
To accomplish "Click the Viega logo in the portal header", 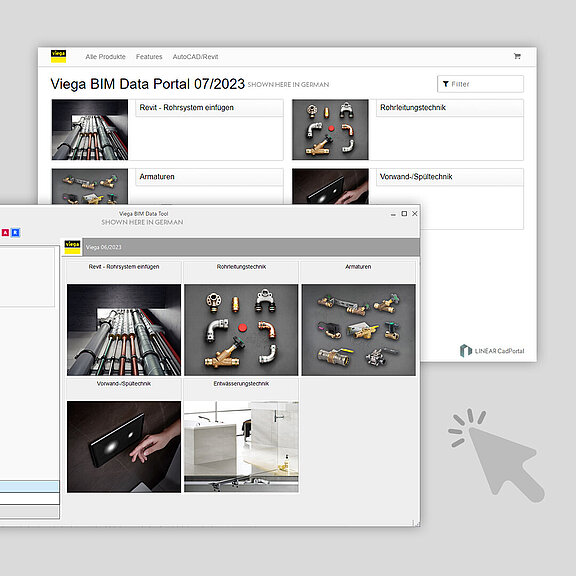I will click(x=58, y=56).
